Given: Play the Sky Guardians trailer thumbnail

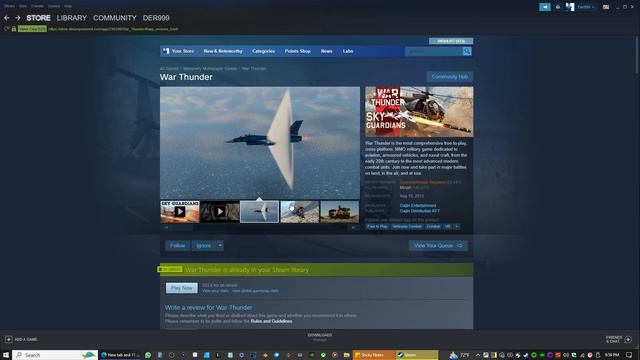Looking at the screenshot, I should [x=180, y=211].
